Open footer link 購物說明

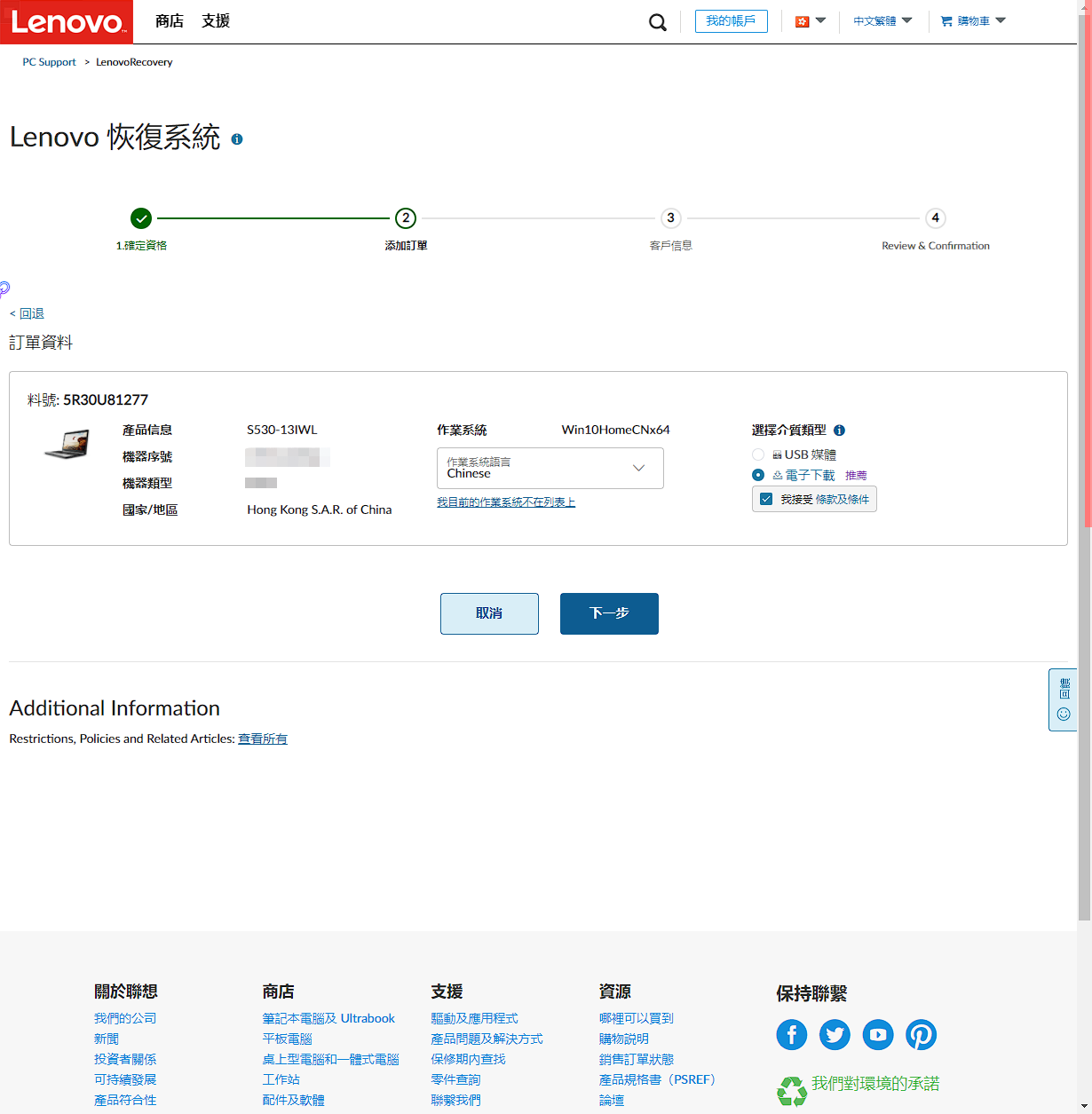point(624,1039)
